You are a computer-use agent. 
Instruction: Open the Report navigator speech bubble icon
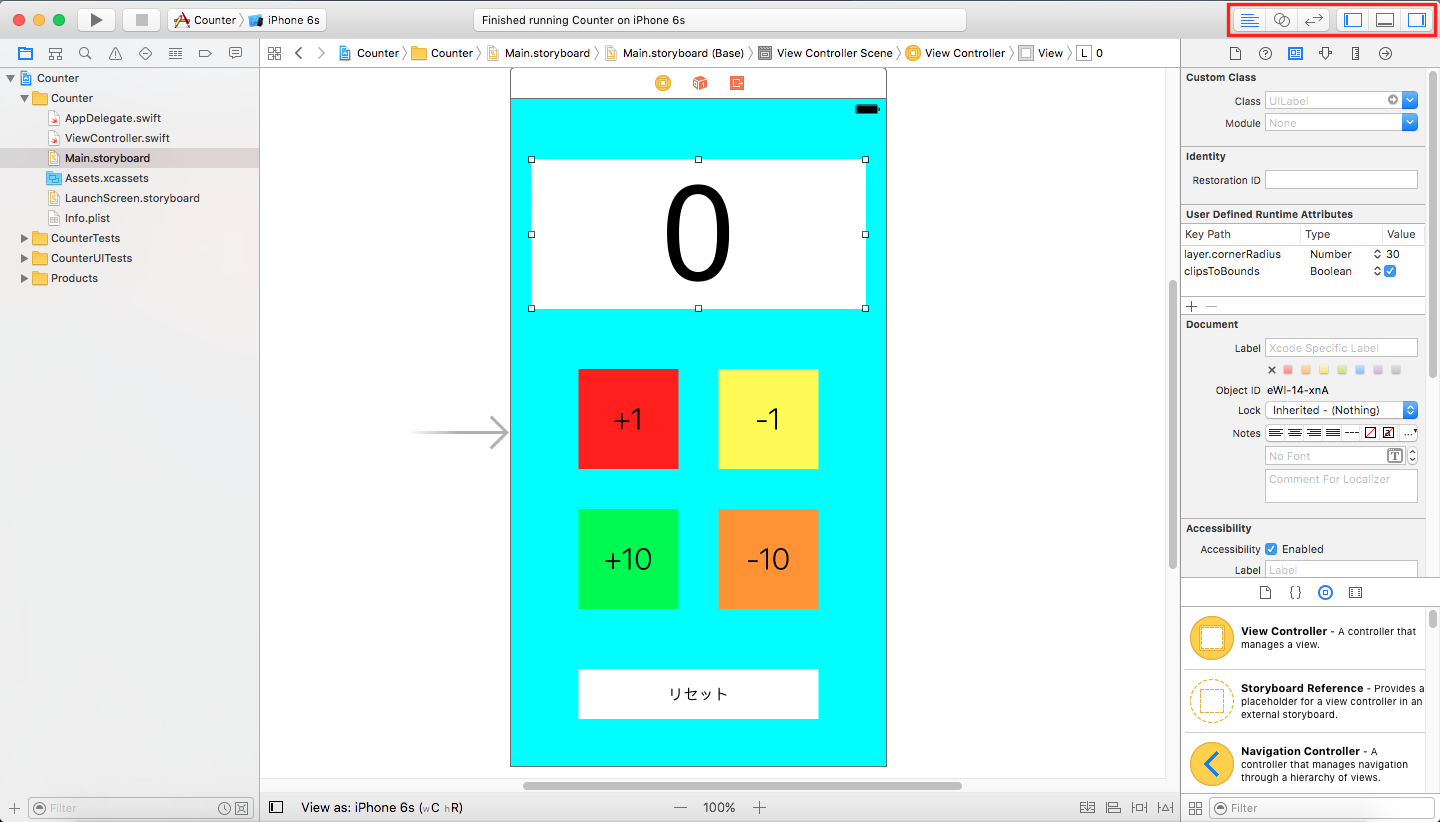(235, 53)
